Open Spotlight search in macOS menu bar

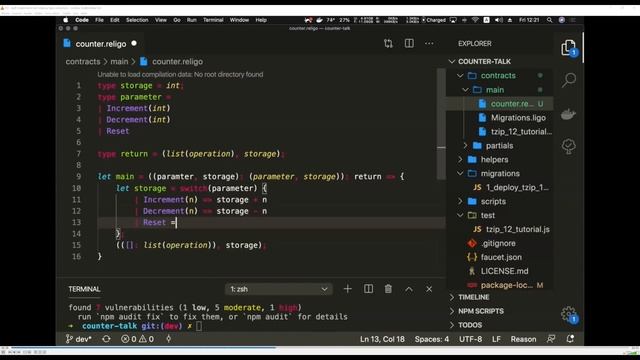click(549, 20)
